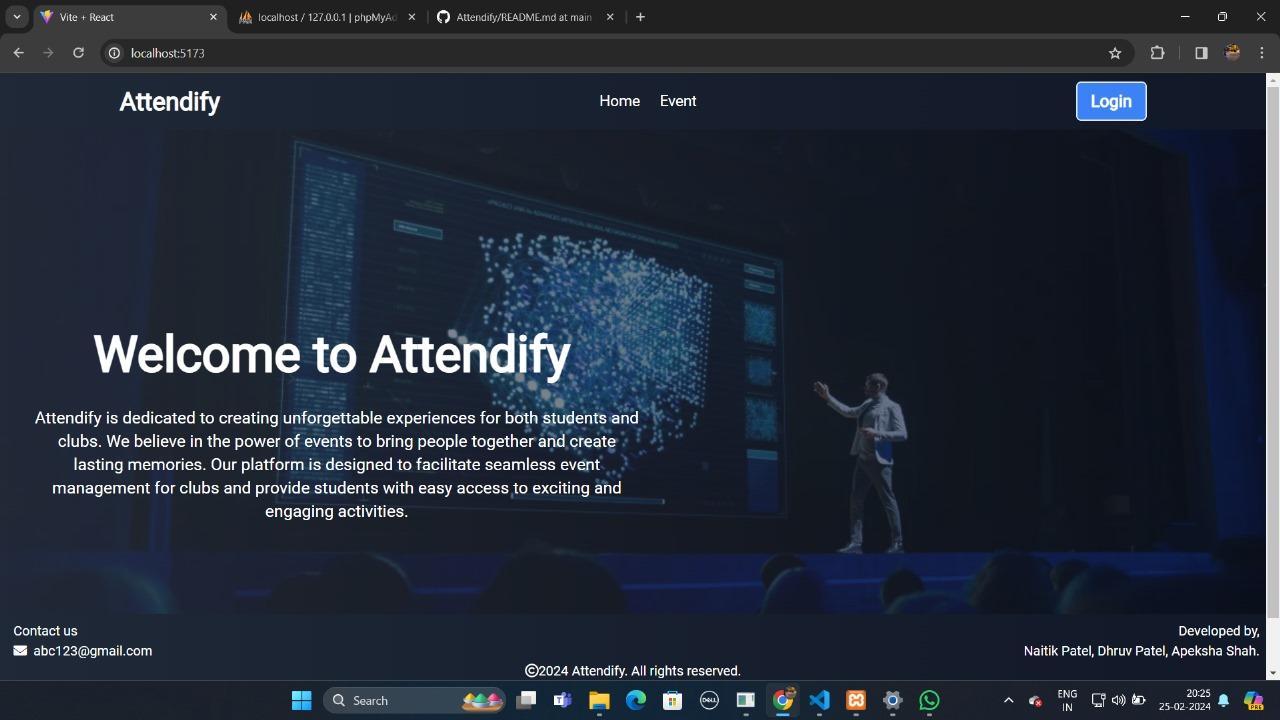Bookmark this page with the star
Image resolution: width=1280 pixels, height=720 pixels.
tap(1115, 53)
